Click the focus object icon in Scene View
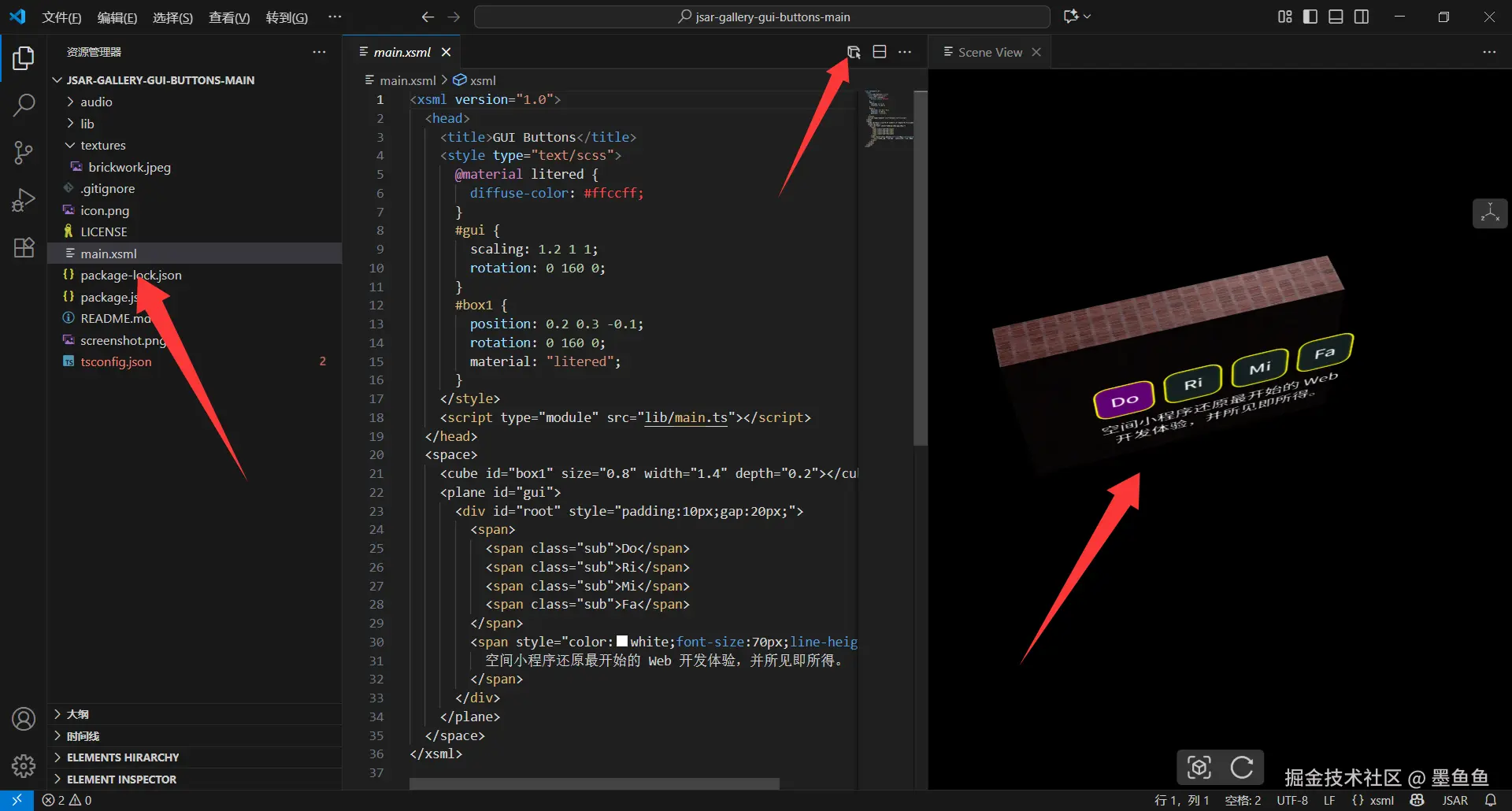This screenshot has width=1512, height=811. (x=1199, y=767)
